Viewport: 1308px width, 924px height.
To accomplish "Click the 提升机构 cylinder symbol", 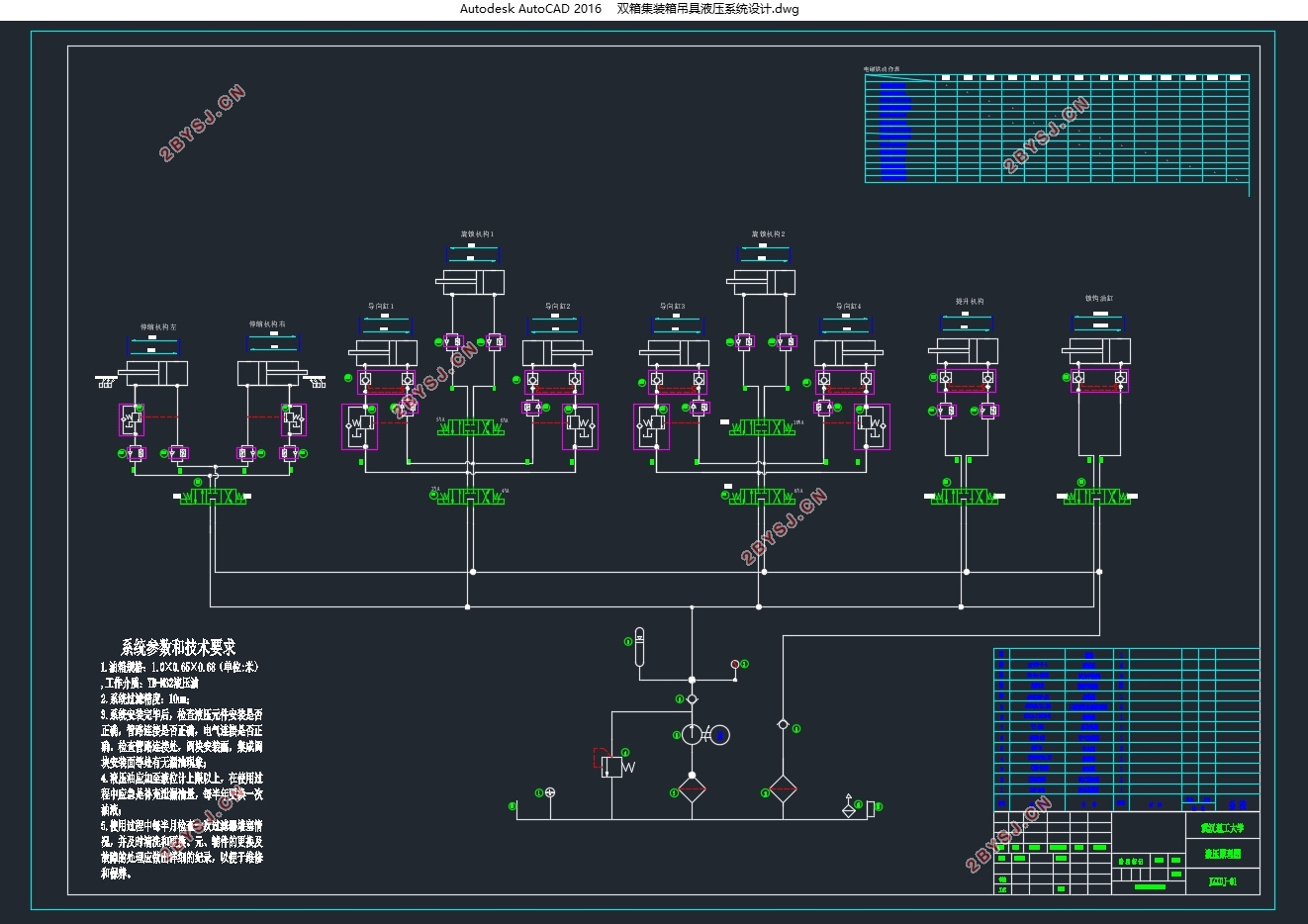I will coord(965,350).
